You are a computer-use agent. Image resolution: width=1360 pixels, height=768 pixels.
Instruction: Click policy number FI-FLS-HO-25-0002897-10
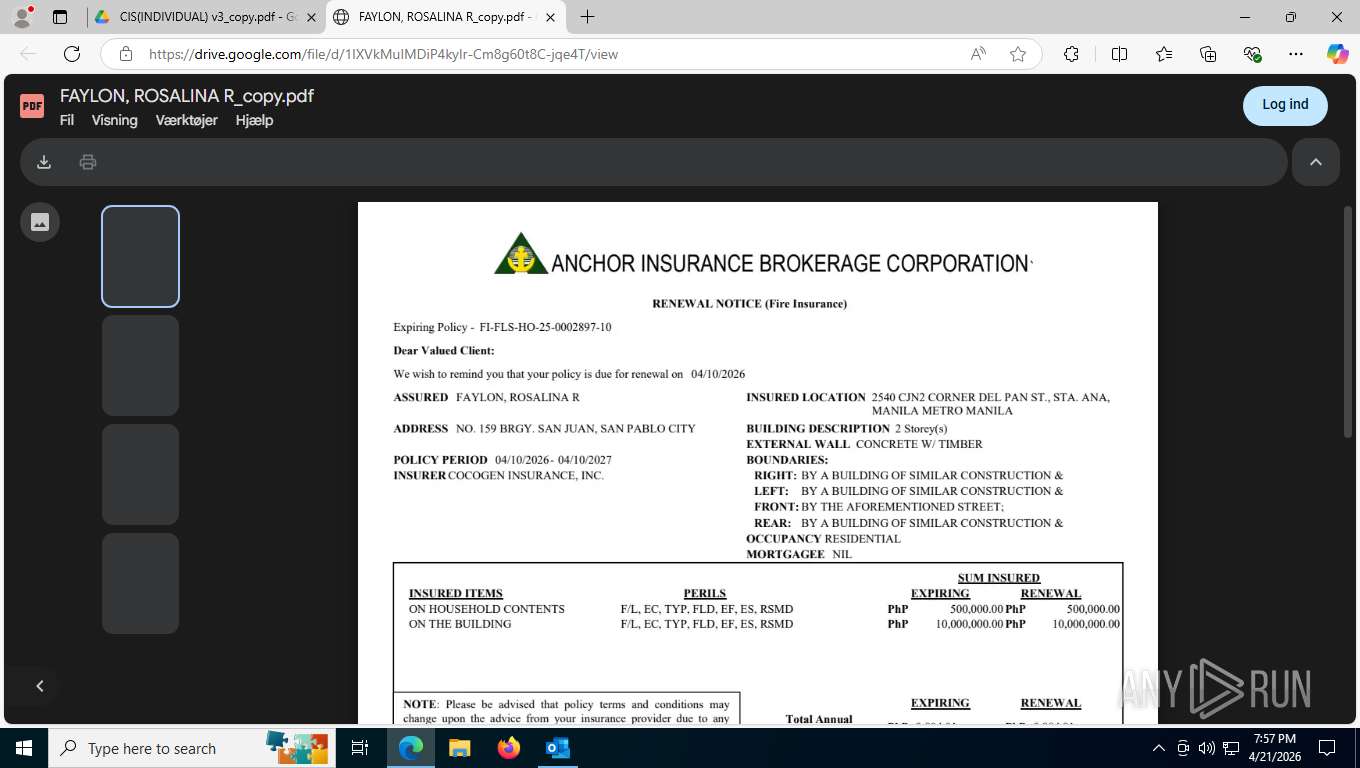point(545,327)
